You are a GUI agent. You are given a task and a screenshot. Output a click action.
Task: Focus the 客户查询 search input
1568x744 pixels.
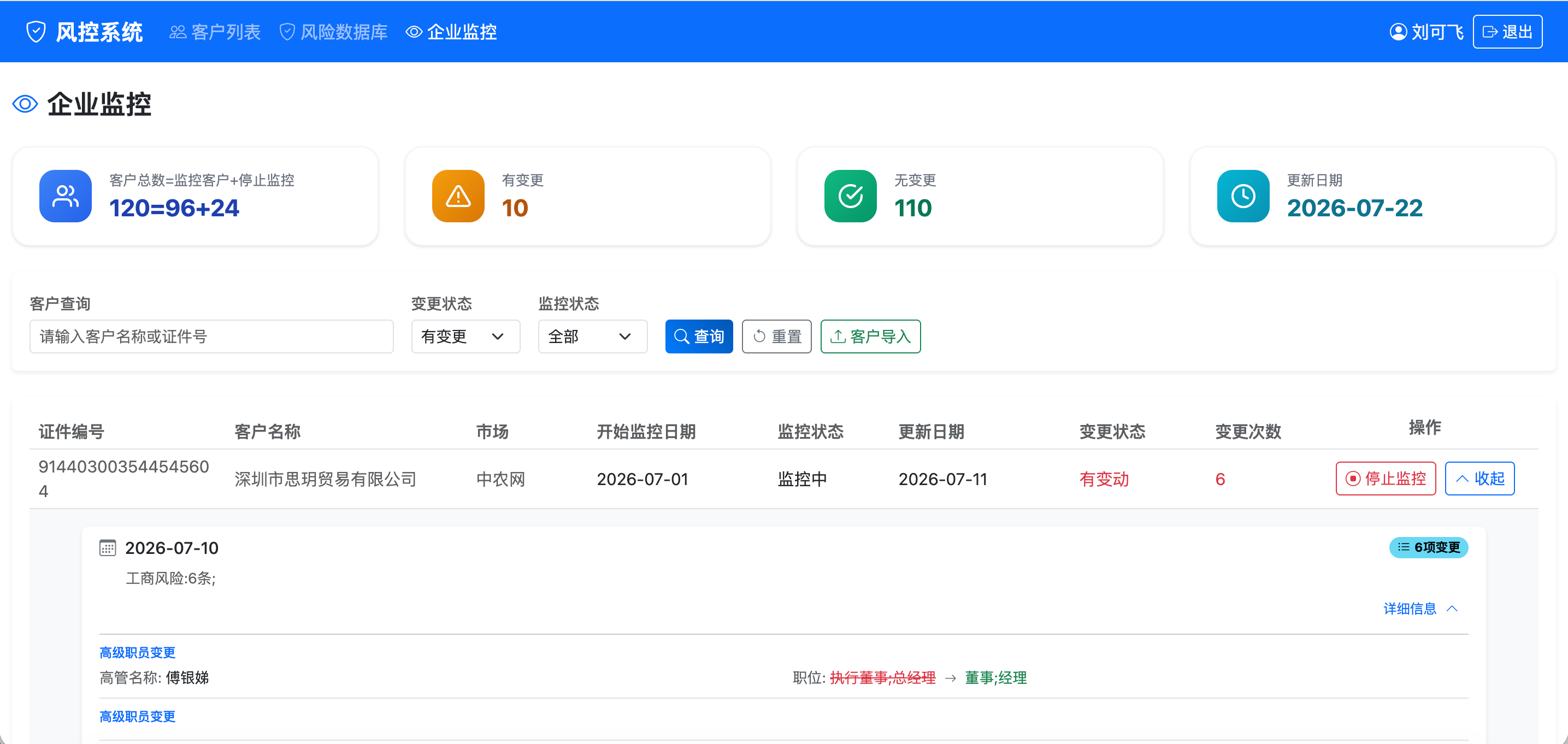[x=211, y=336]
